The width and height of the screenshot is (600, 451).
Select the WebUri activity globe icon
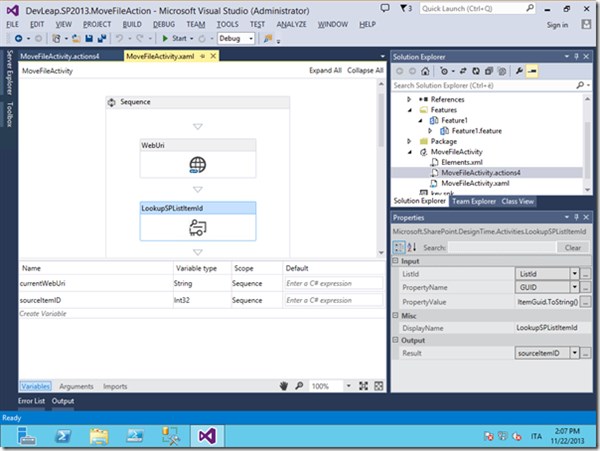(x=197, y=165)
